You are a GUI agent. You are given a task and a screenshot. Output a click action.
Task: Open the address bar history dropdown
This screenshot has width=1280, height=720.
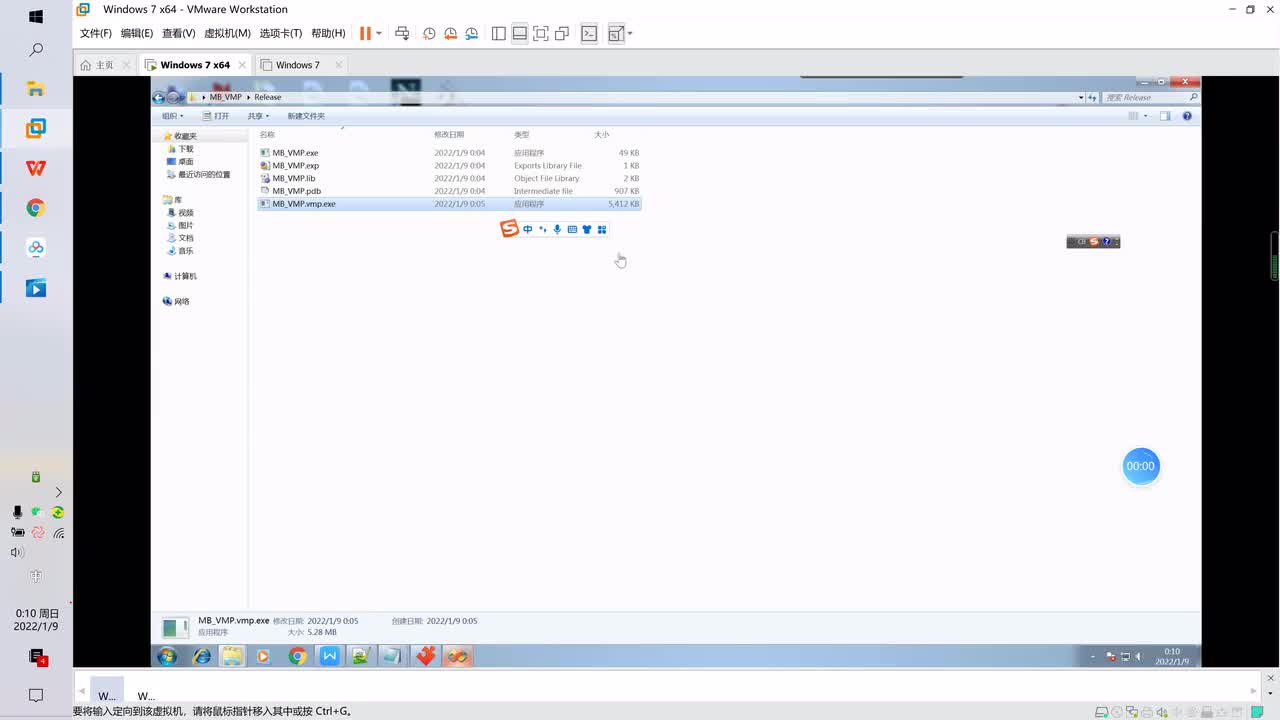(1081, 97)
